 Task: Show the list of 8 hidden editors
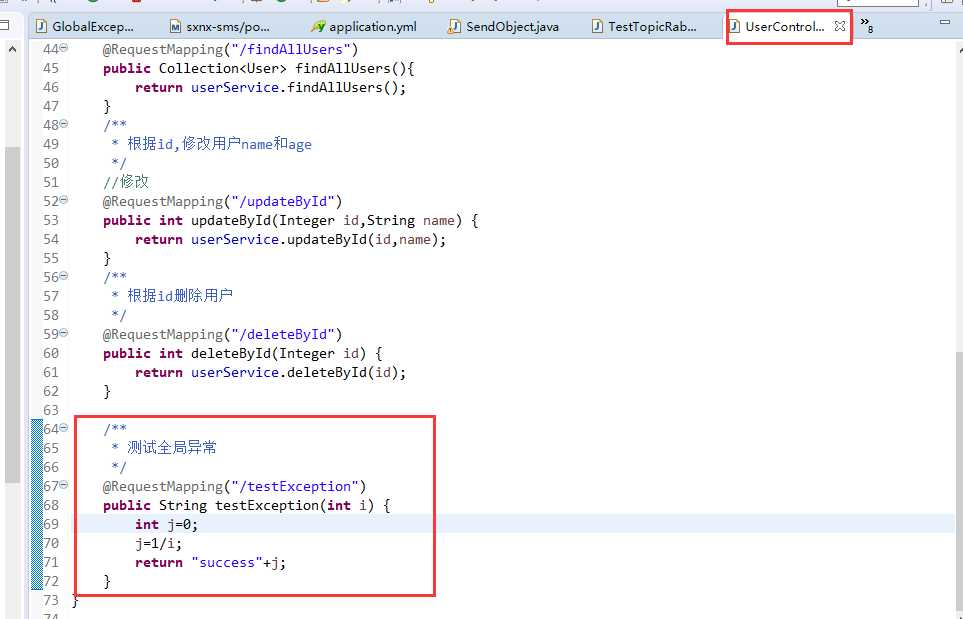[x=867, y=25]
